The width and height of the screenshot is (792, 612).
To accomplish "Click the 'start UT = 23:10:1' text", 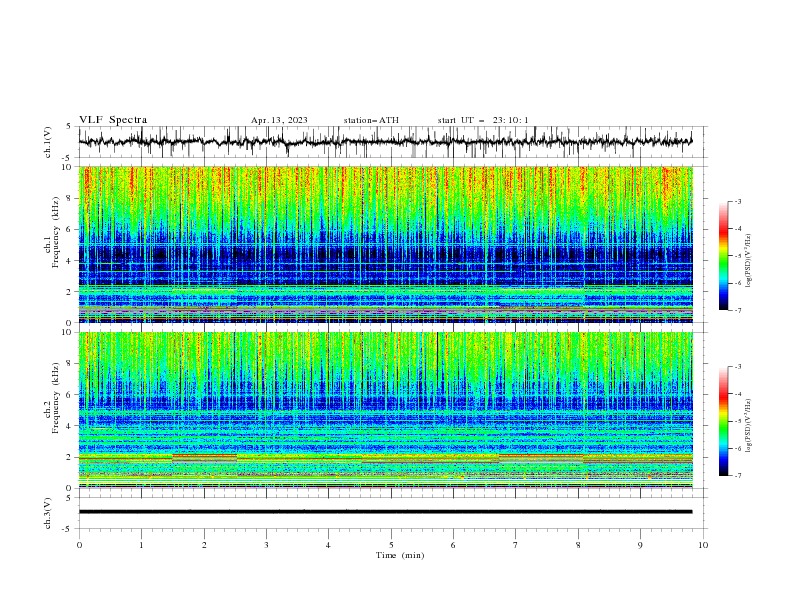I will 483,120.
